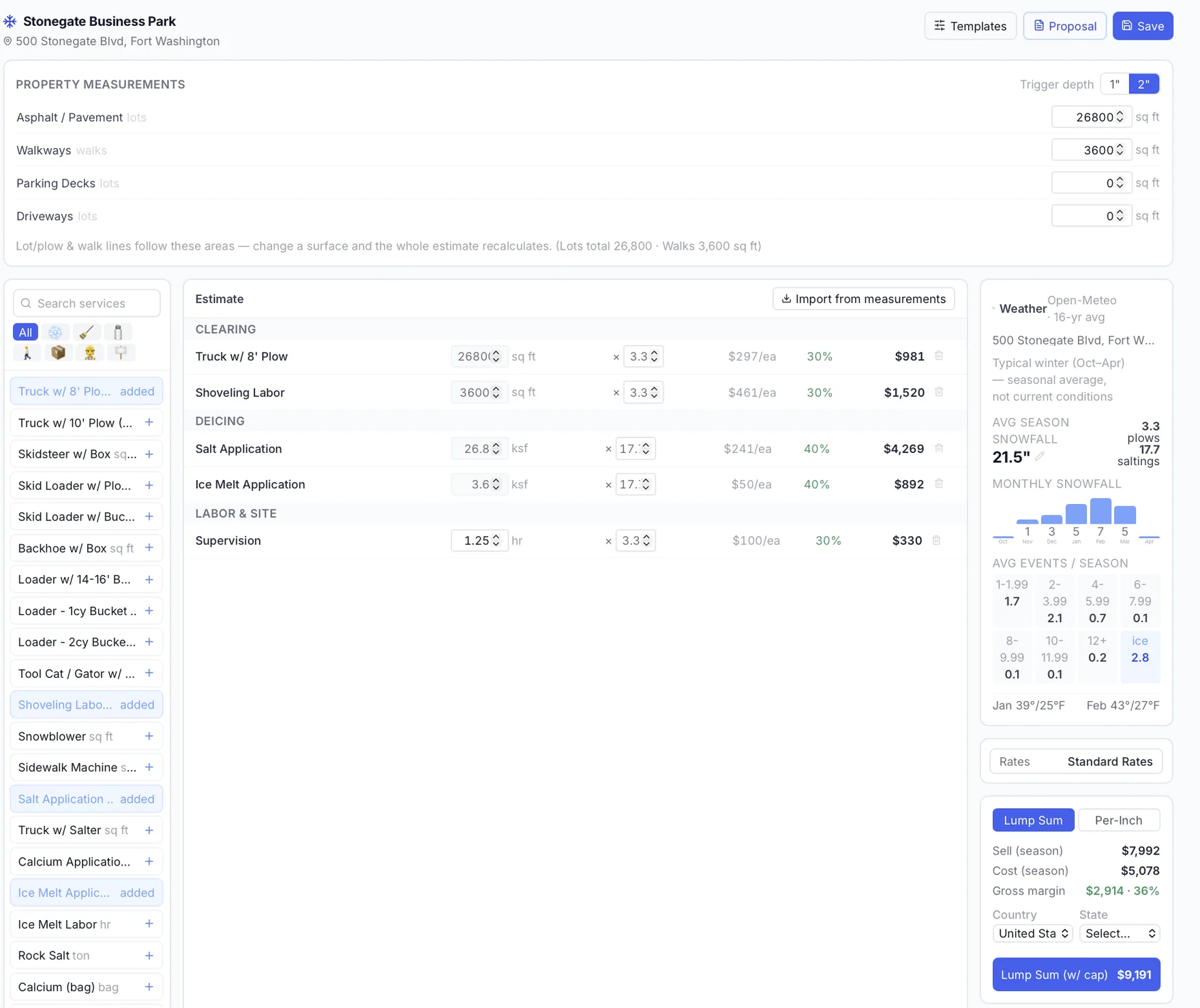Adjust Walkways sq ft stepper

(x=1120, y=150)
